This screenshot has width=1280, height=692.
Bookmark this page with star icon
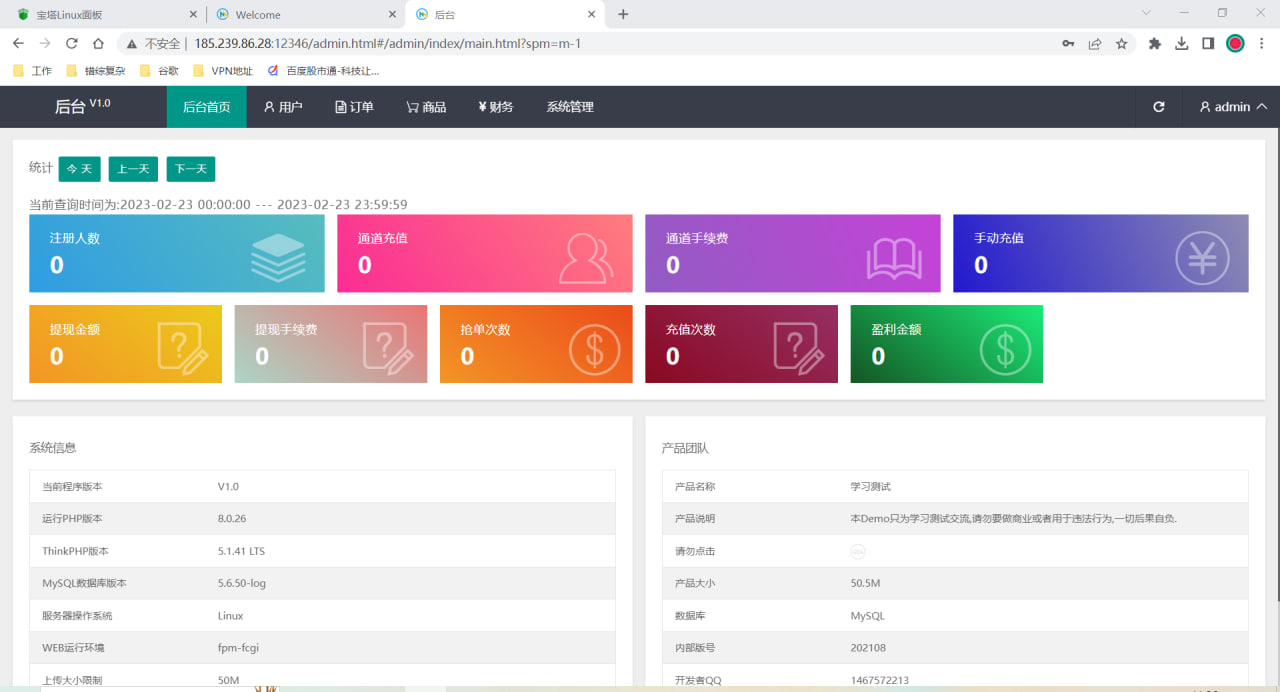(1121, 44)
